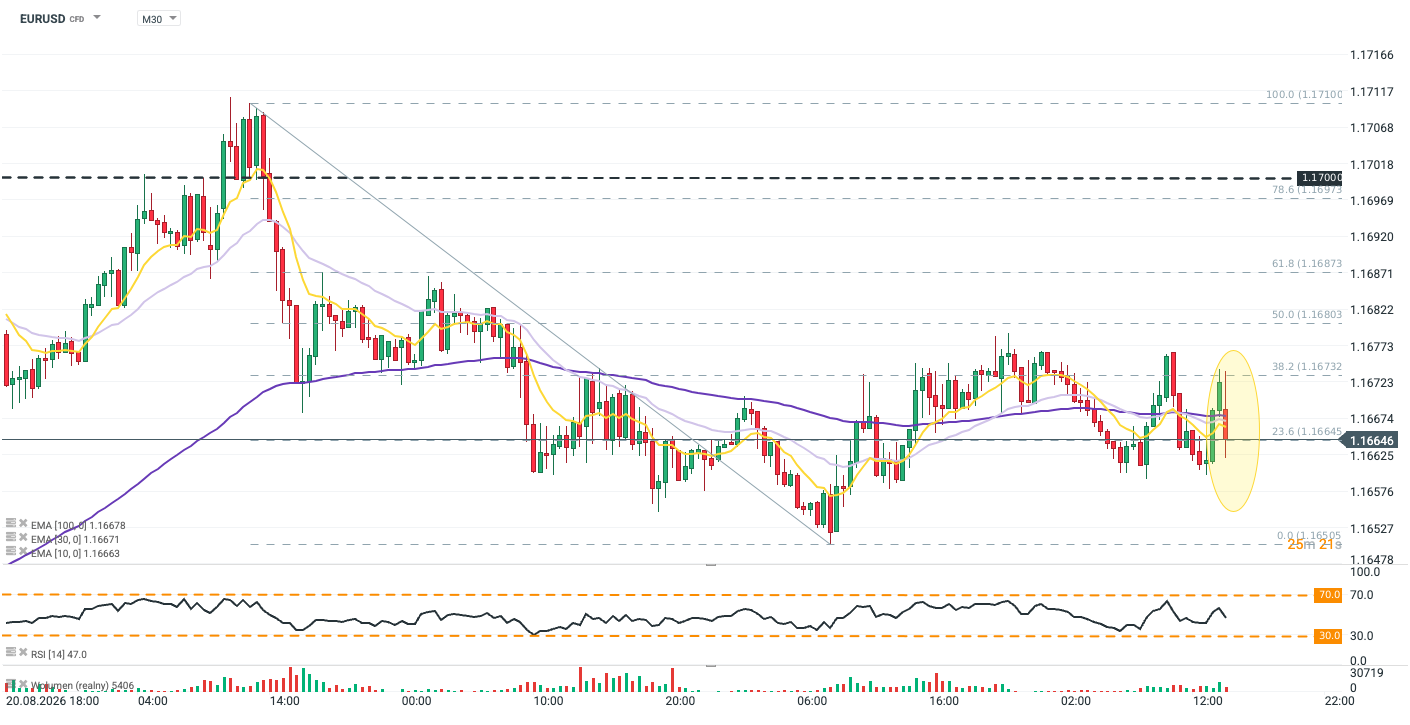The width and height of the screenshot is (1410, 725).
Task: Expand the EURUSD instrument dropdown arrow
Action: click(x=97, y=18)
